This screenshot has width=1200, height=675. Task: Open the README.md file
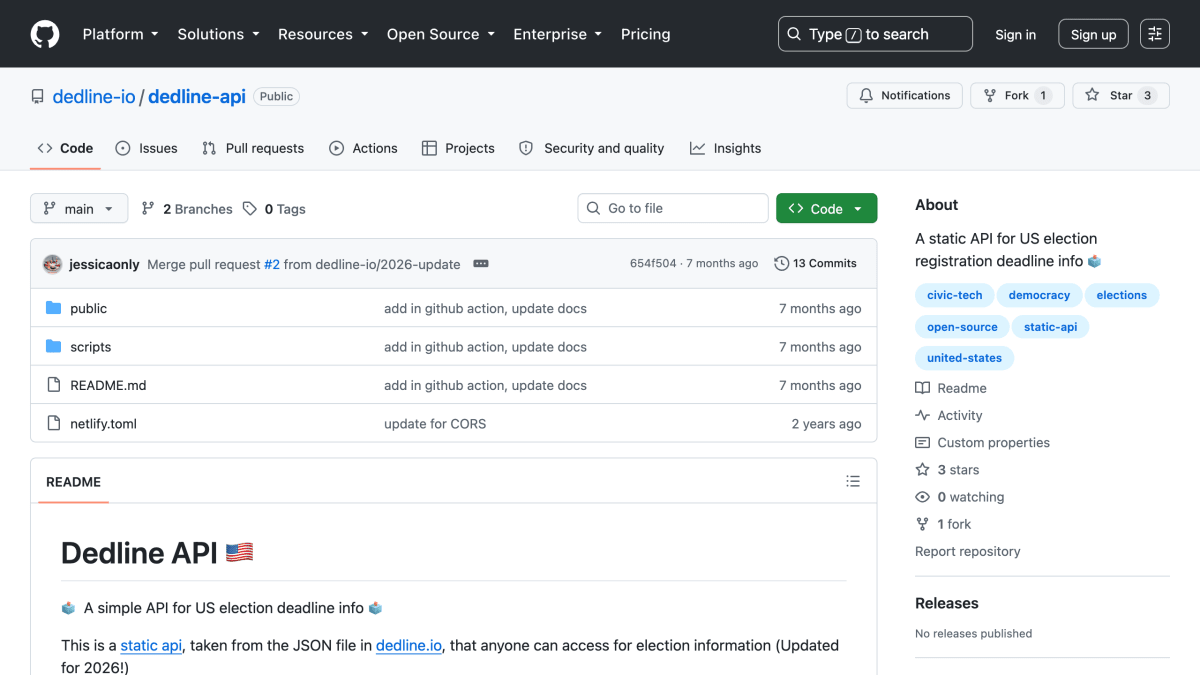tap(108, 385)
